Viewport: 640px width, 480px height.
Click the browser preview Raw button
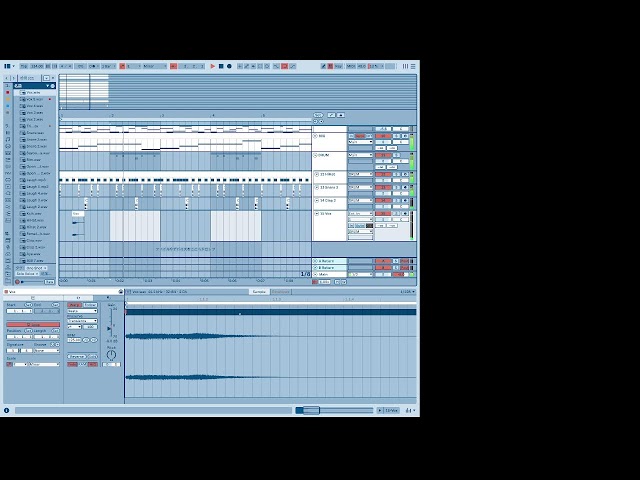coord(49,282)
